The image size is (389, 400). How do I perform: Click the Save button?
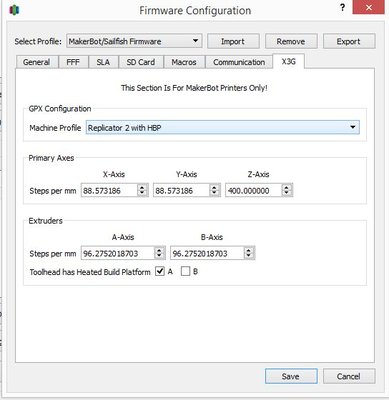click(291, 377)
